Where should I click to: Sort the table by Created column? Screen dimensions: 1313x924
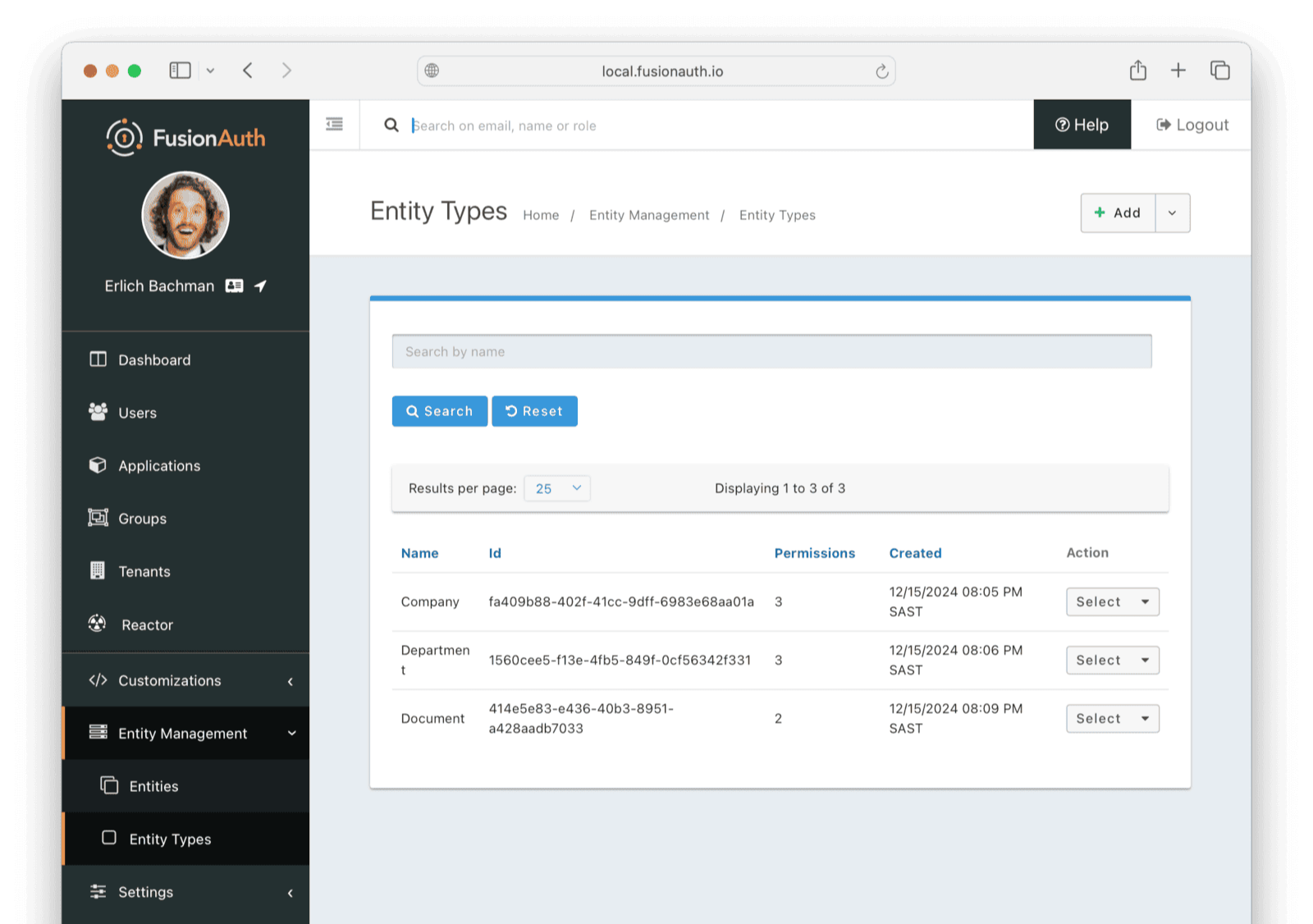[915, 553]
